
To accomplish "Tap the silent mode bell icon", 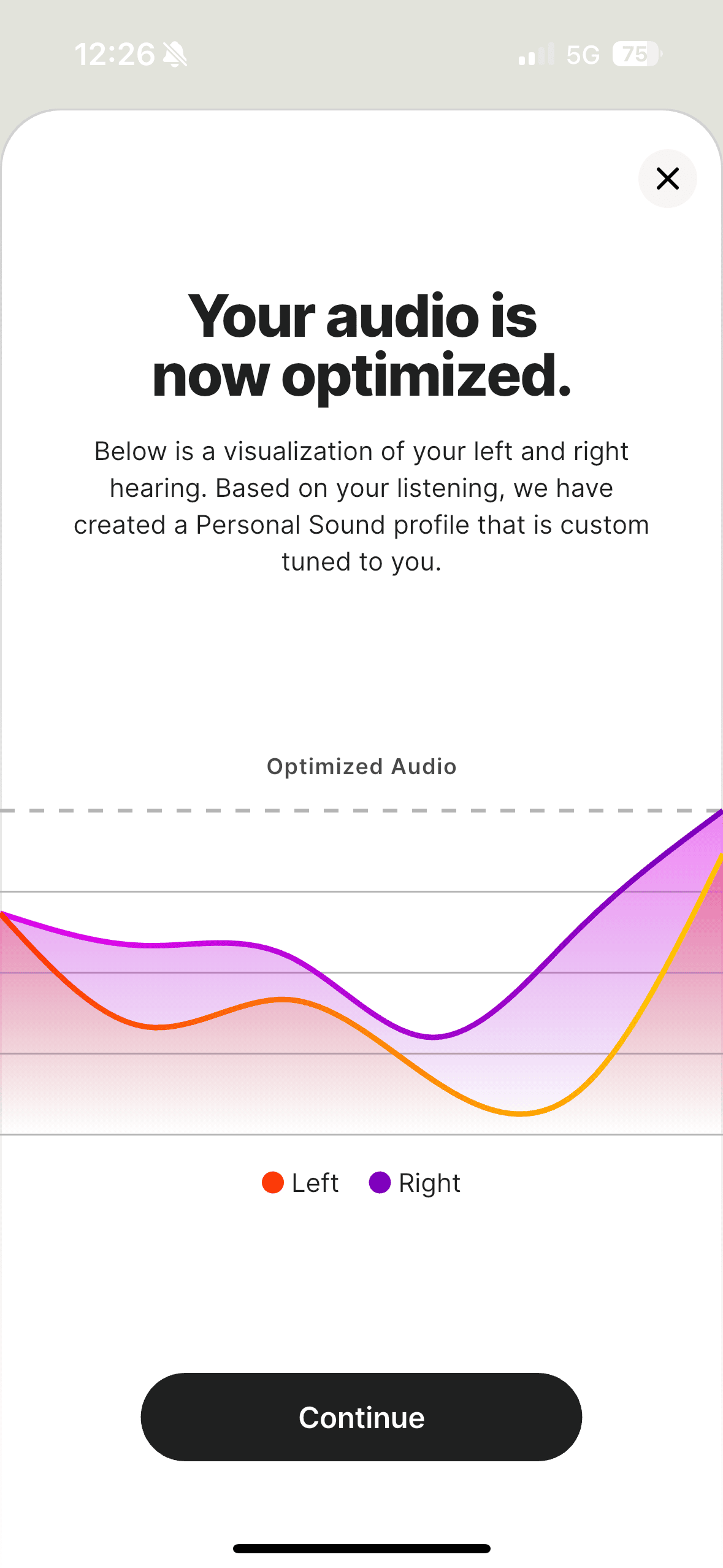I will (x=175, y=55).
